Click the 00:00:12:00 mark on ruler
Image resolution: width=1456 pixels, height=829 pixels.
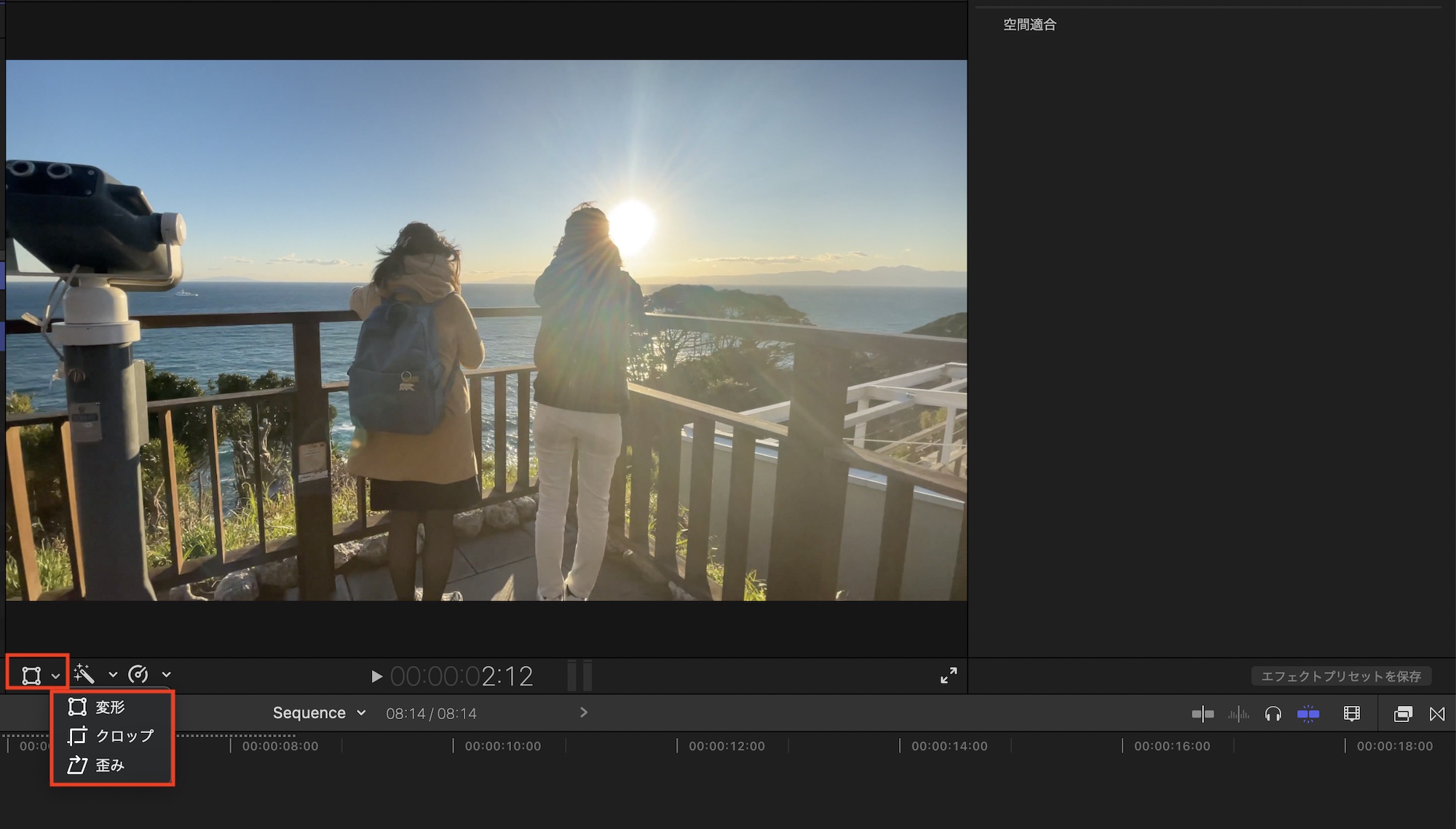(x=678, y=745)
